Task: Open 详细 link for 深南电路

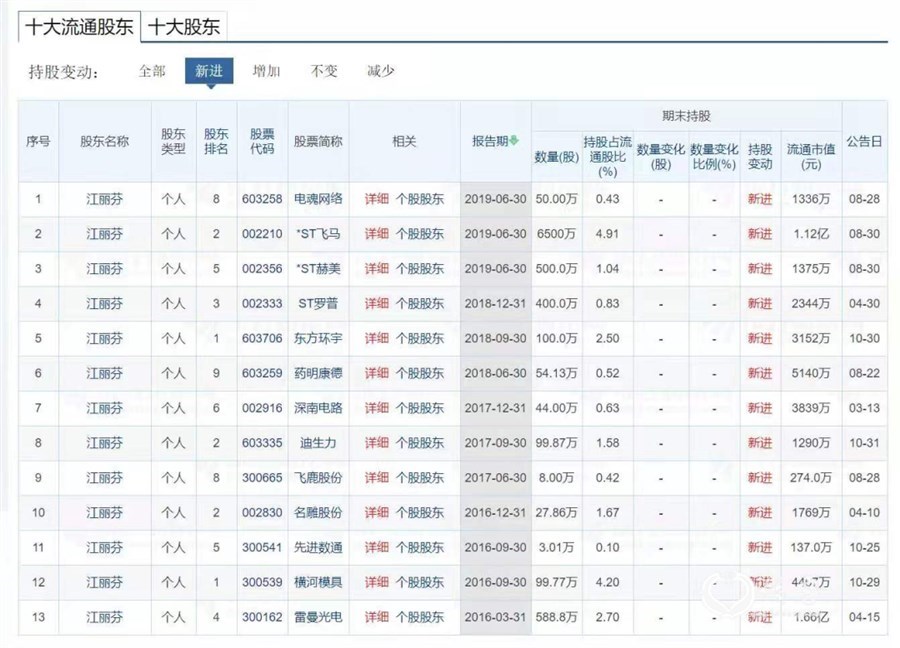Action: click(377, 408)
